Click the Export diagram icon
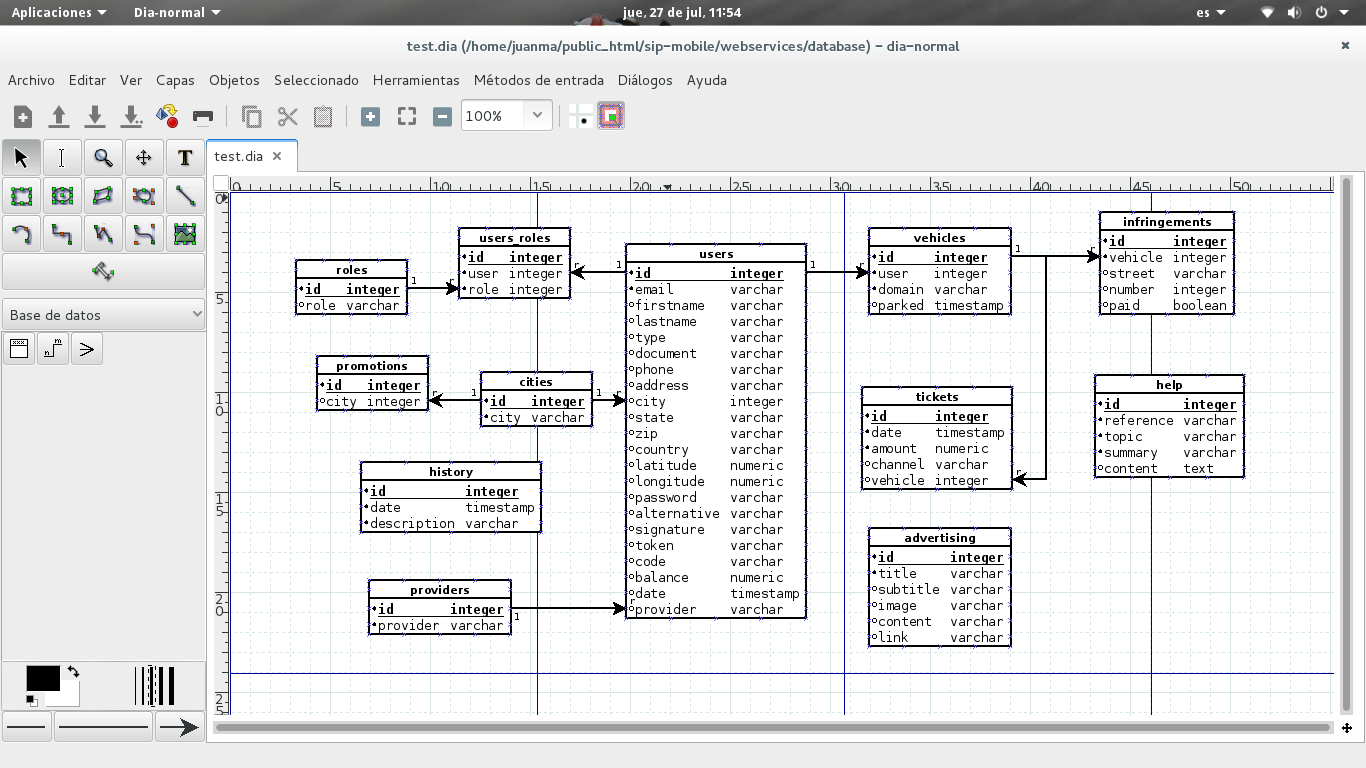The height and width of the screenshot is (768, 1366). pos(167,117)
